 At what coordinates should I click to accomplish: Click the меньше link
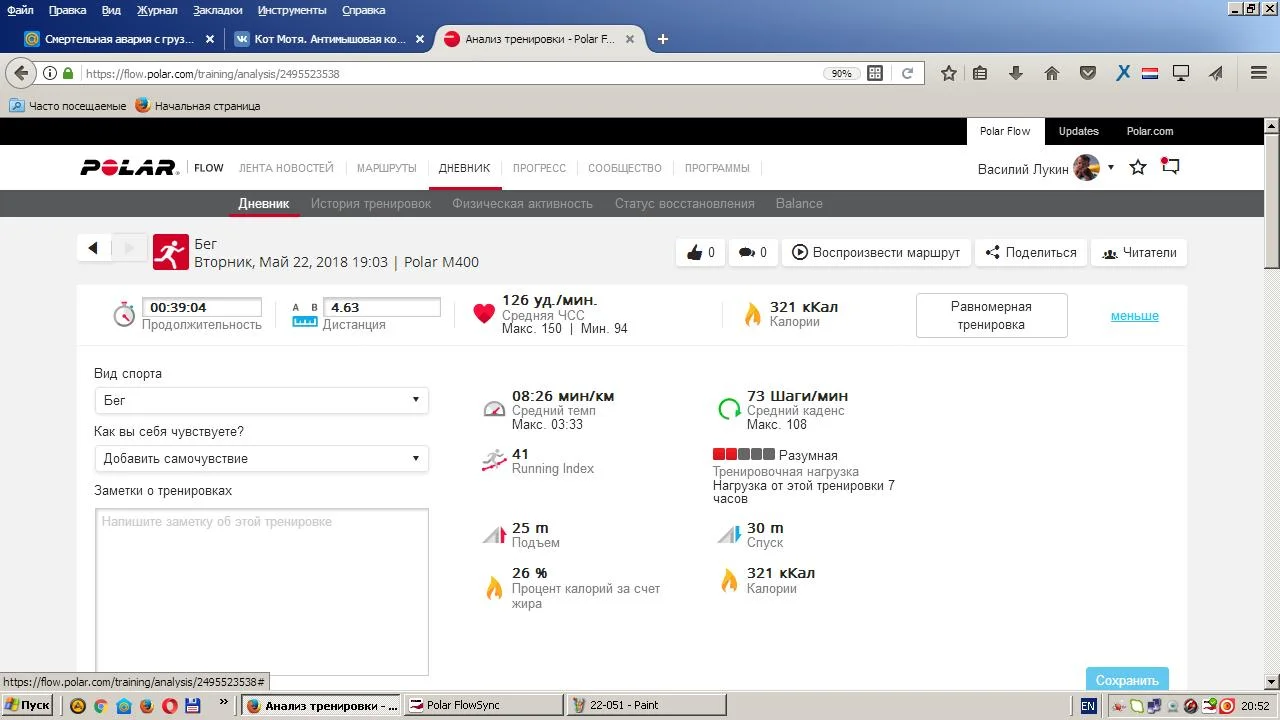1134,315
